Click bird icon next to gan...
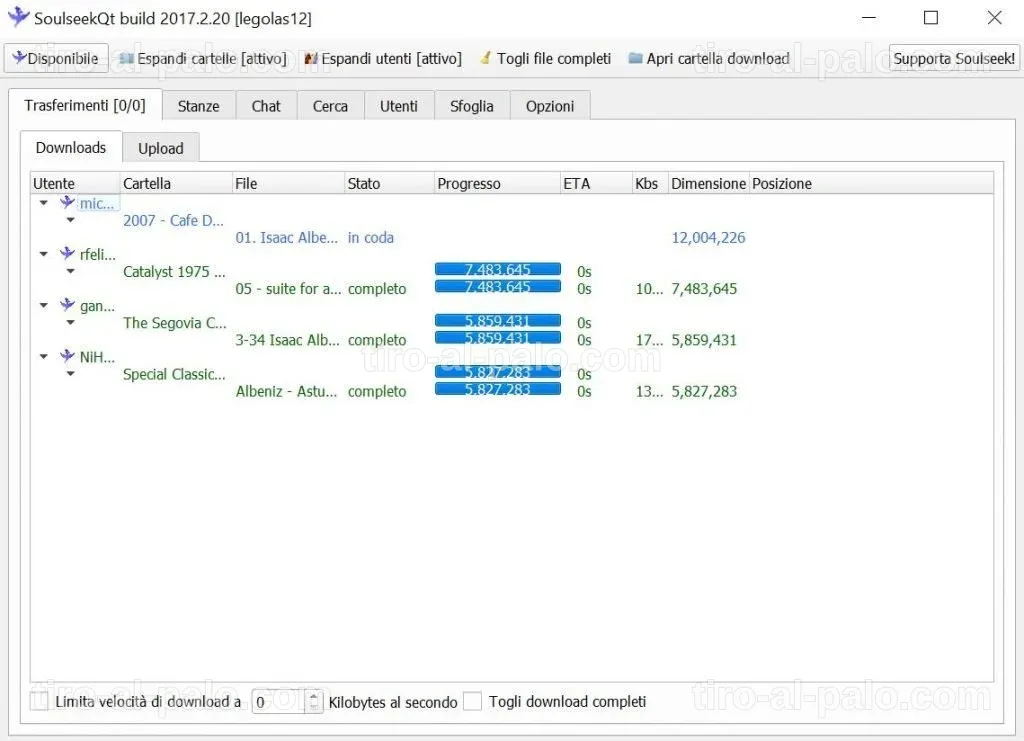Viewport: 1024px width, 741px height. [x=67, y=304]
